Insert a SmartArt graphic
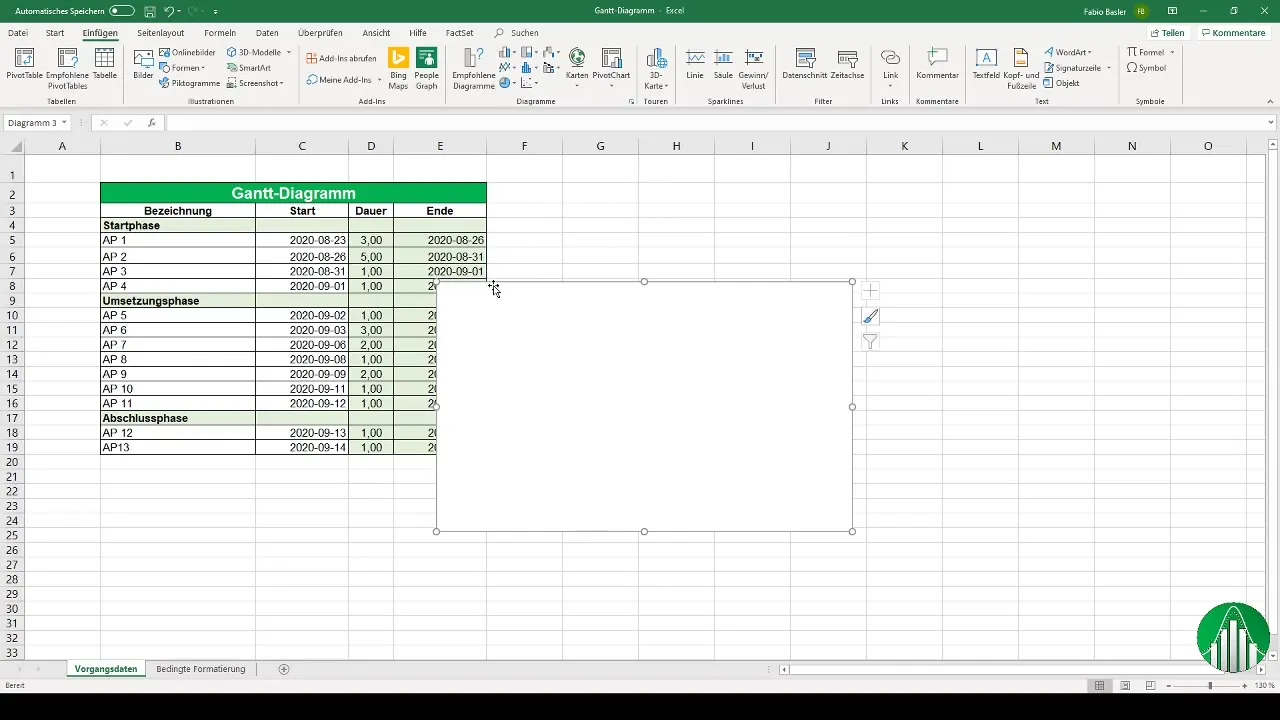Image resolution: width=1280 pixels, height=720 pixels. 249,68
